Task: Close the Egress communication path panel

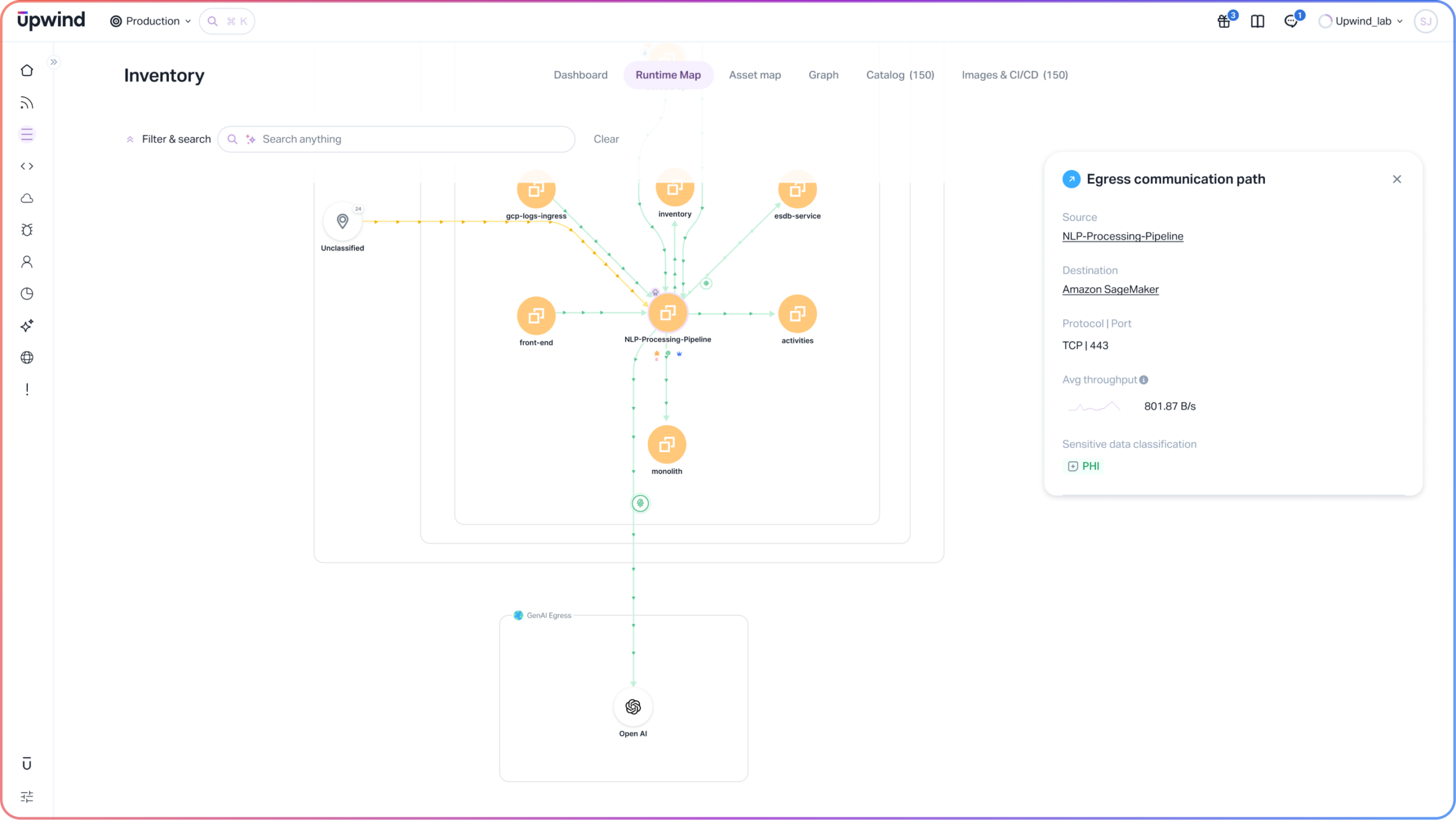Action: tap(1396, 179)
